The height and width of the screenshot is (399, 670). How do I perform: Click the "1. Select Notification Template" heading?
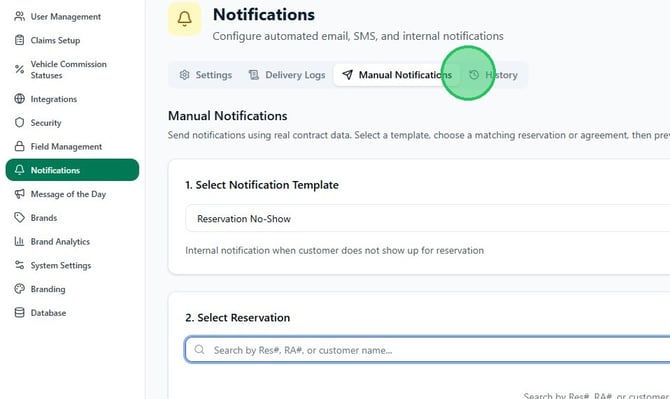click(x=262, y=185)
